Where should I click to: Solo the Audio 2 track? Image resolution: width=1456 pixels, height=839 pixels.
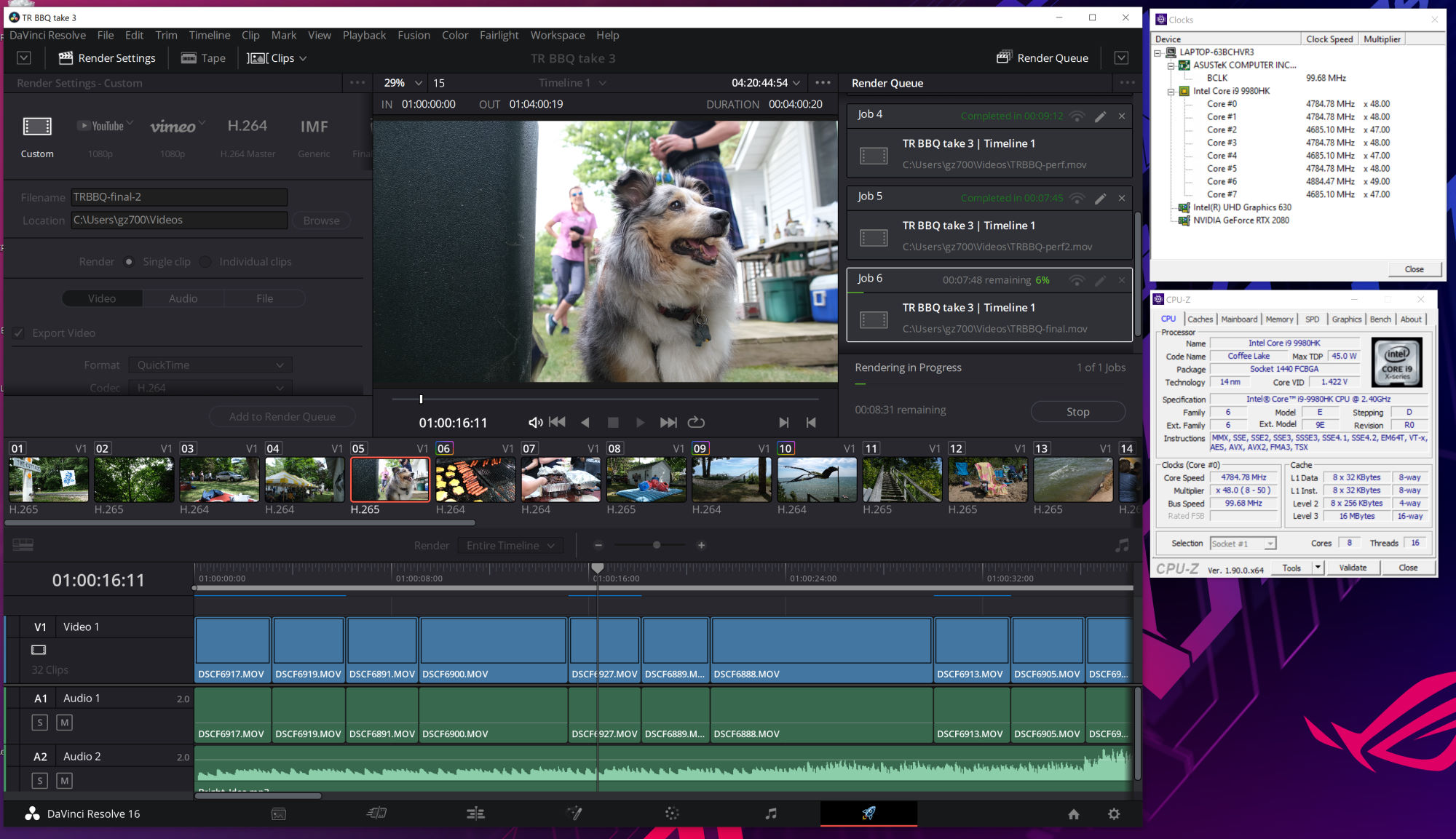coord(40,781)
